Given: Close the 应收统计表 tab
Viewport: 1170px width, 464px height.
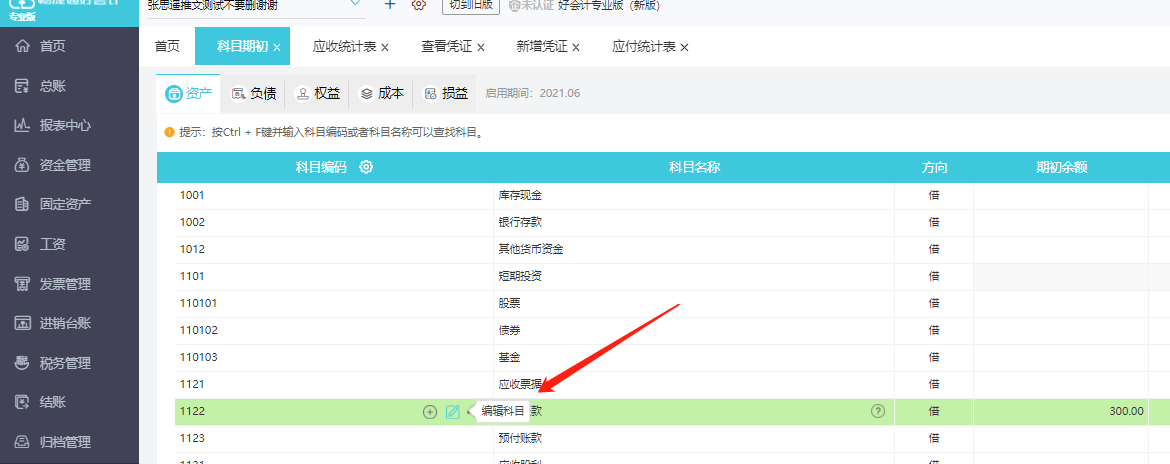Looking at the screenshot, I should click(x=385, y=48).
